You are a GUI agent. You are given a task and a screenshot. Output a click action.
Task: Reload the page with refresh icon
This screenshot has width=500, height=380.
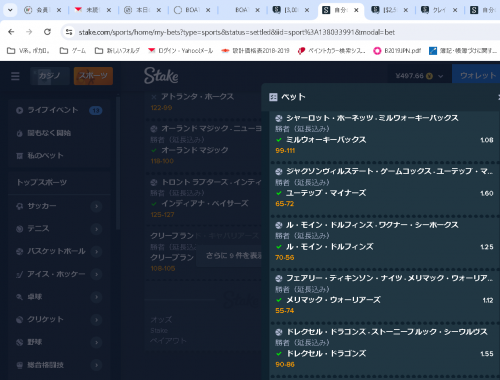pos(47,32)
